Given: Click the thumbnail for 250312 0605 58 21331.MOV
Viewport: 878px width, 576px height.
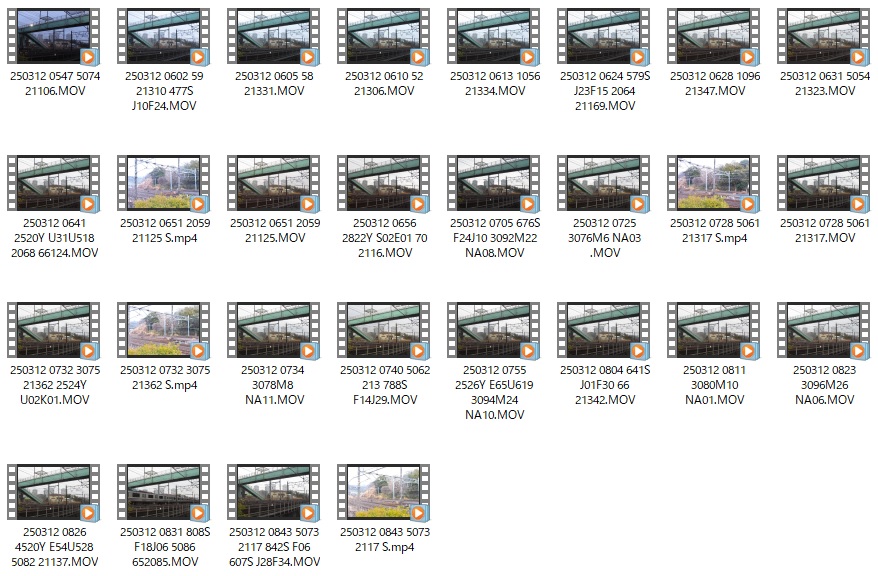Looking at the screenshot, I should 273,36.
